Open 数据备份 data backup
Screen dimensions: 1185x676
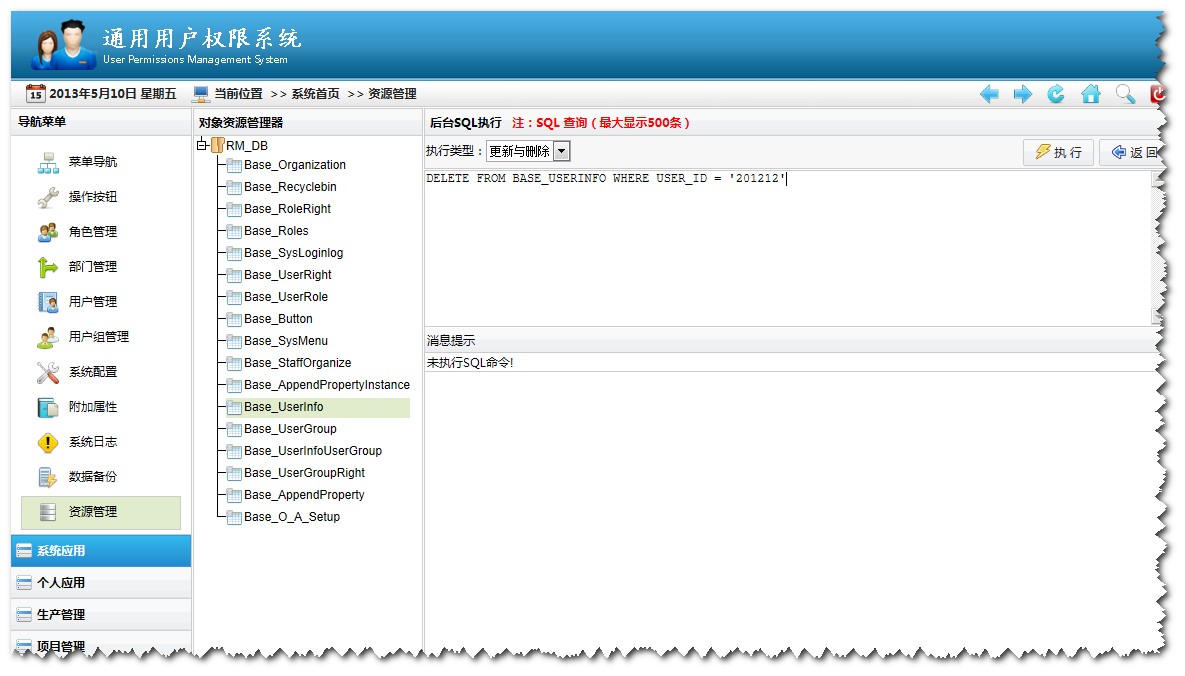pyautogui.click(x=46, y=476)
